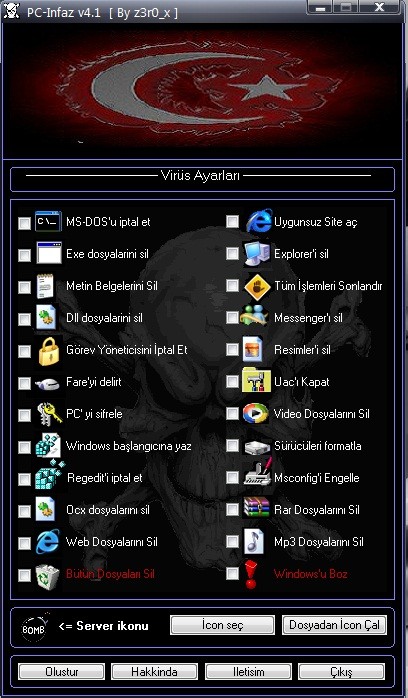Viewport: 408px width, 698px height.
Task: Open the Hakkinda about button
Action: pos(154,672)
